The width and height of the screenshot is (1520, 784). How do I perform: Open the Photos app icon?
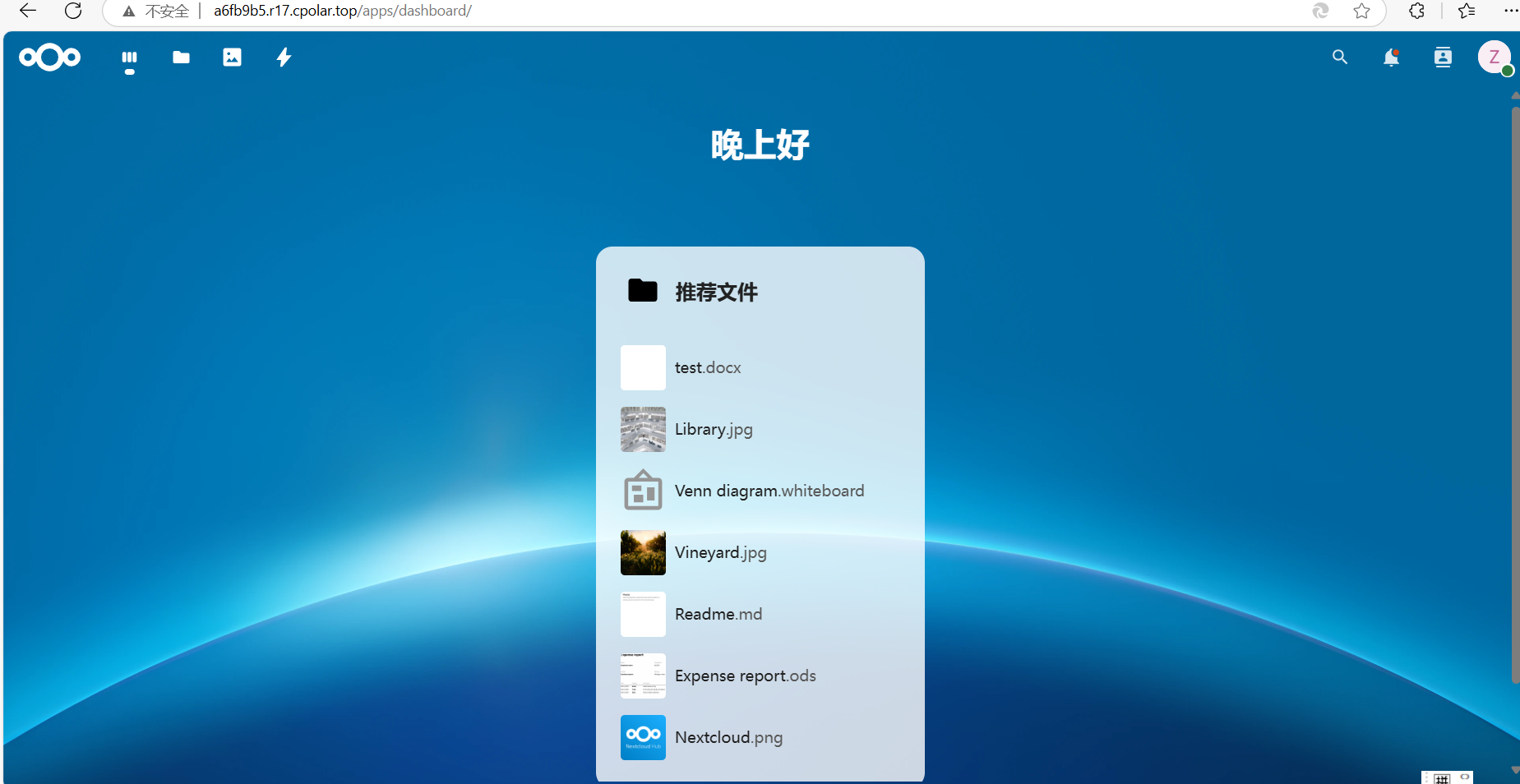[x=232, y=58]
